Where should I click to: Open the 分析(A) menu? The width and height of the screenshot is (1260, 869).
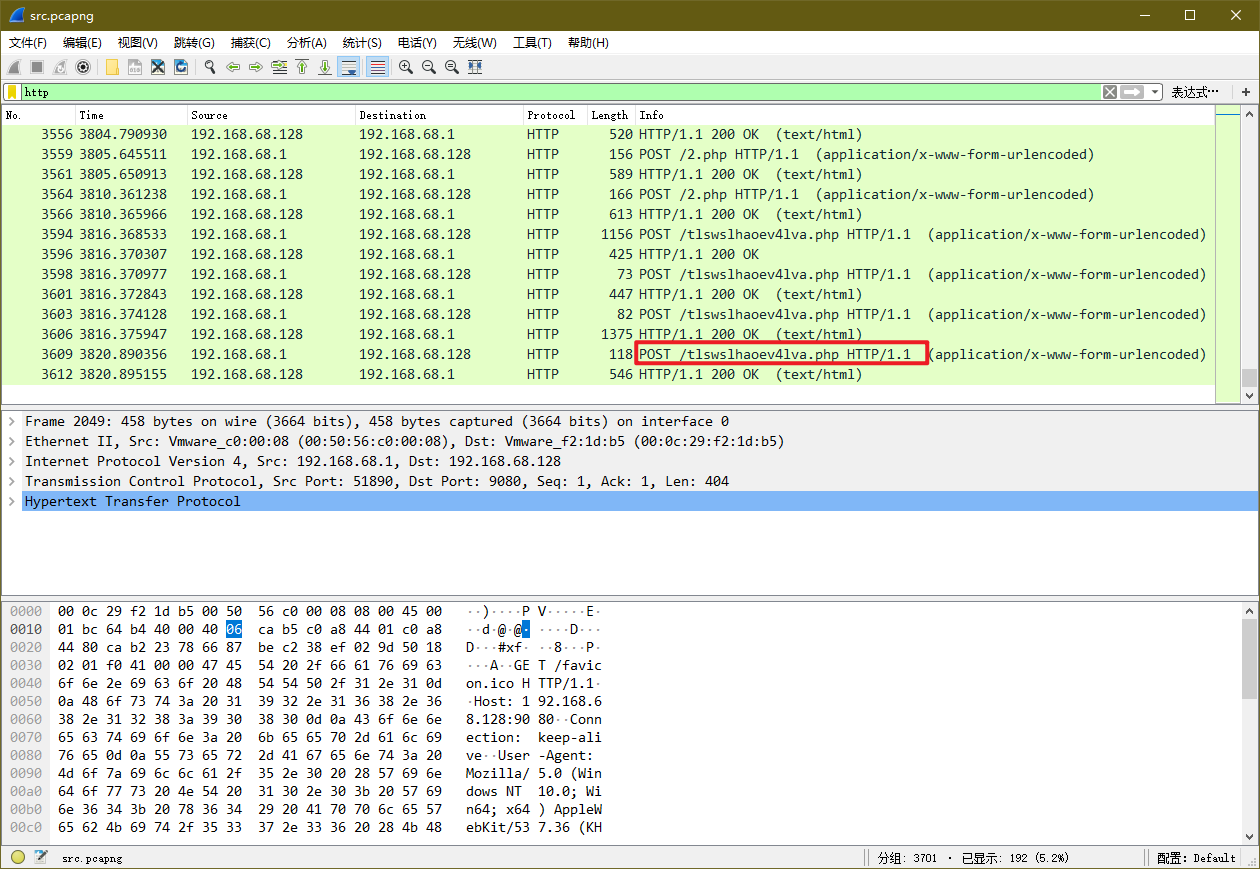[x=306, y=43]
